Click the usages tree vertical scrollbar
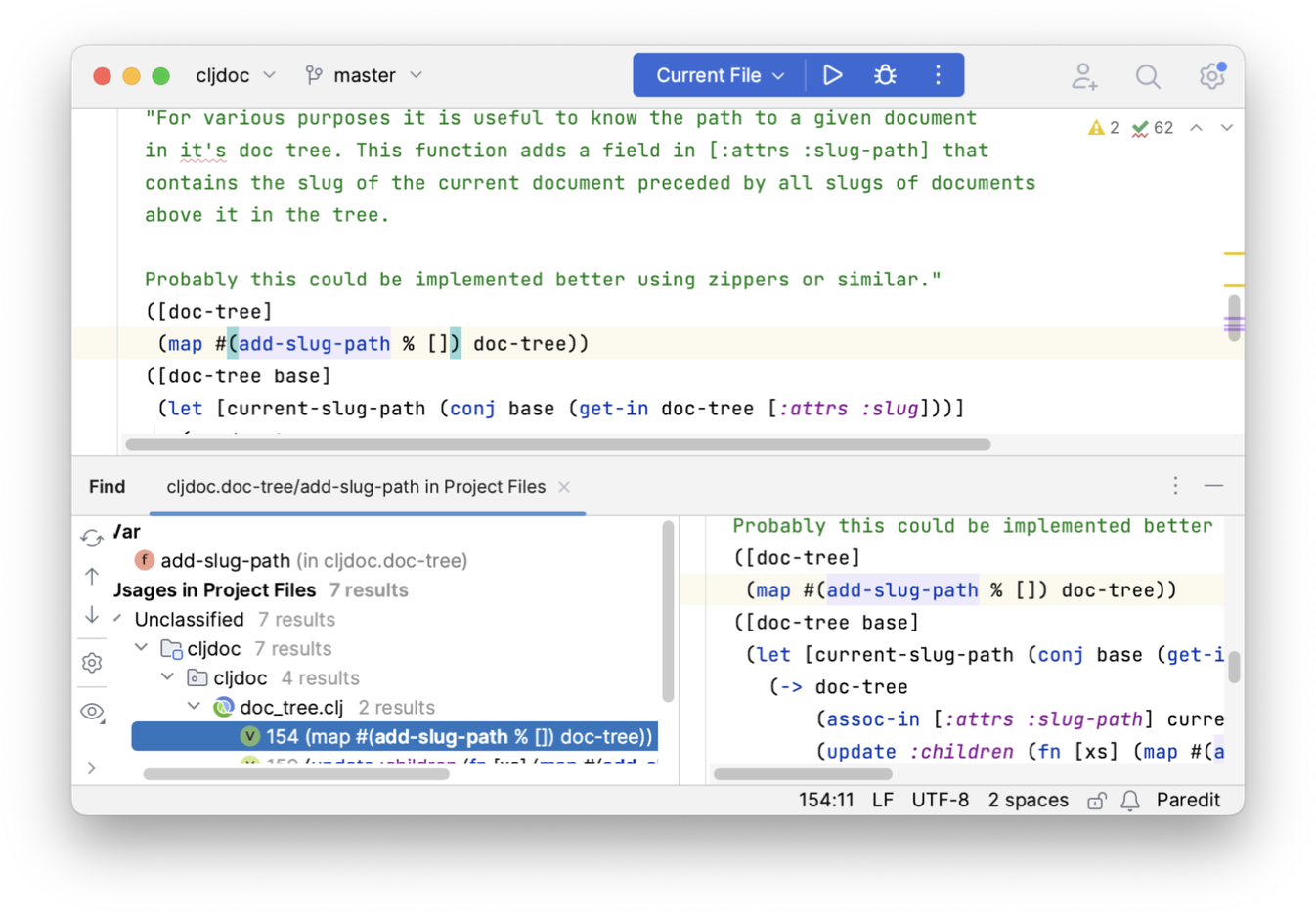Viewport: 1316px width, 914px height. click(x=669, y=611)
